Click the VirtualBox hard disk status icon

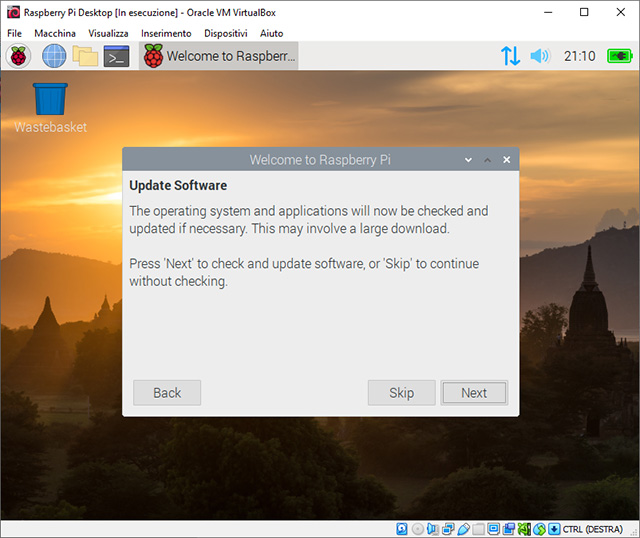click(x=401, y=528)
